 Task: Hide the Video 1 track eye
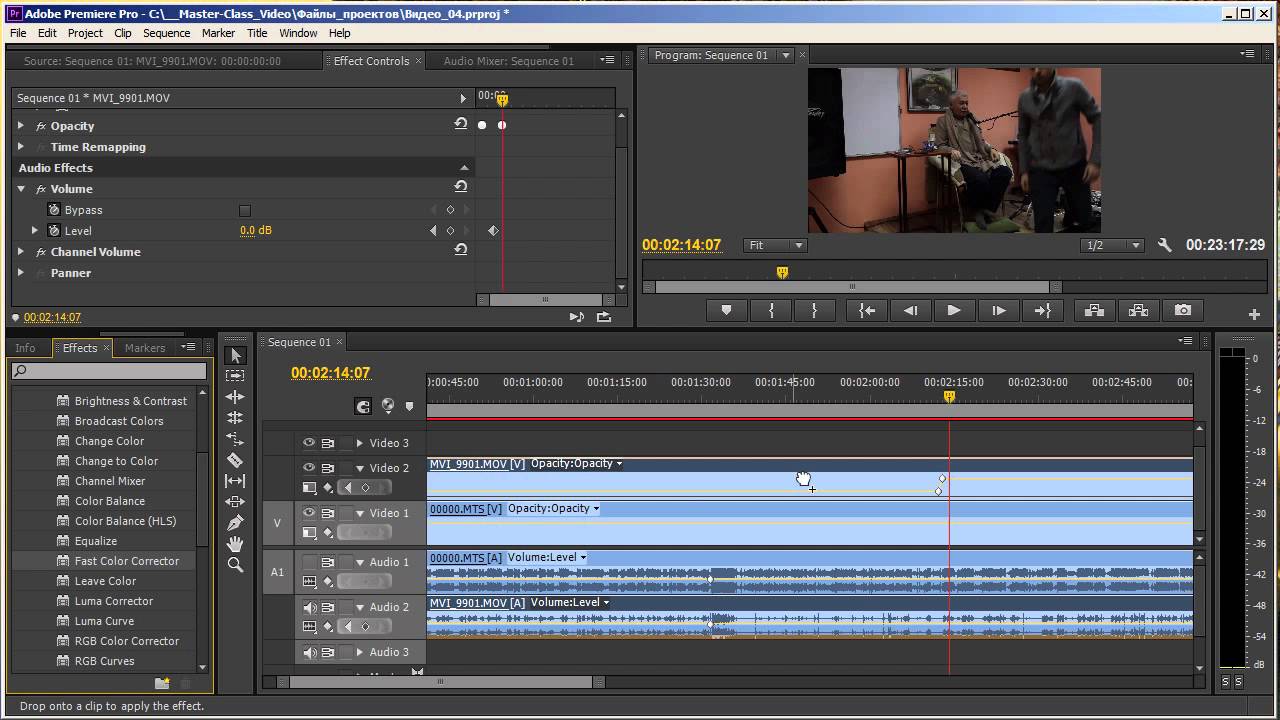(309, 513)
